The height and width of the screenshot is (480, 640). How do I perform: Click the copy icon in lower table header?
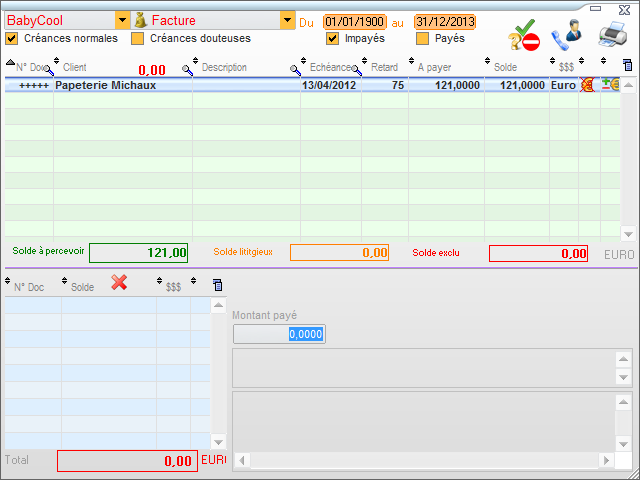219,285
